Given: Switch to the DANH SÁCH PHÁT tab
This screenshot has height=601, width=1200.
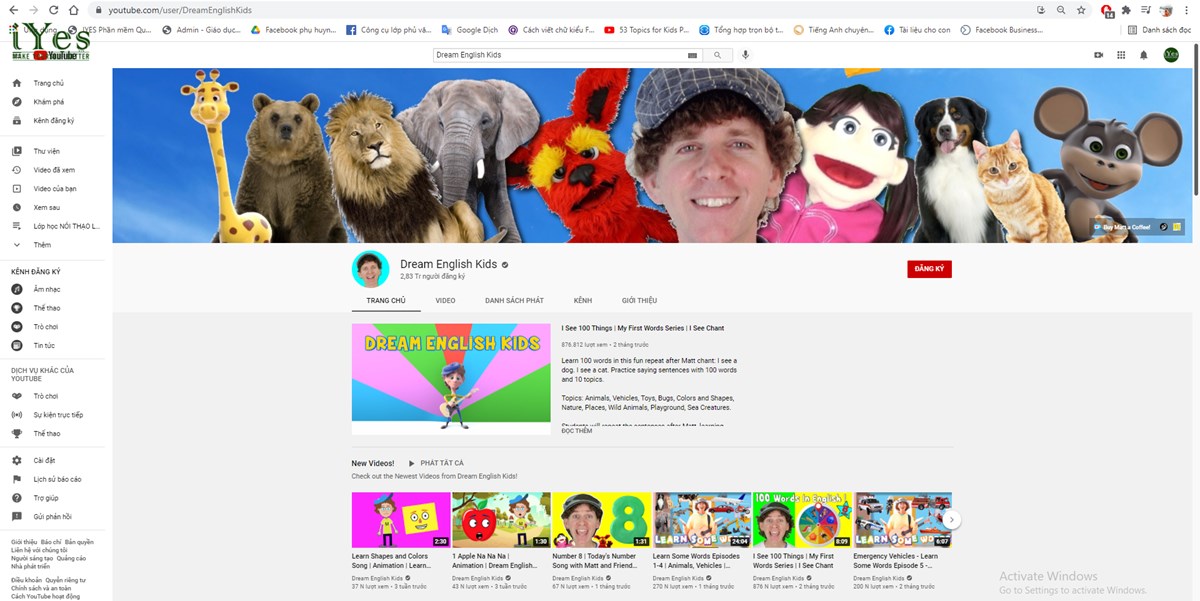Looking at the screenshot, I should click(x=514, y=300).
